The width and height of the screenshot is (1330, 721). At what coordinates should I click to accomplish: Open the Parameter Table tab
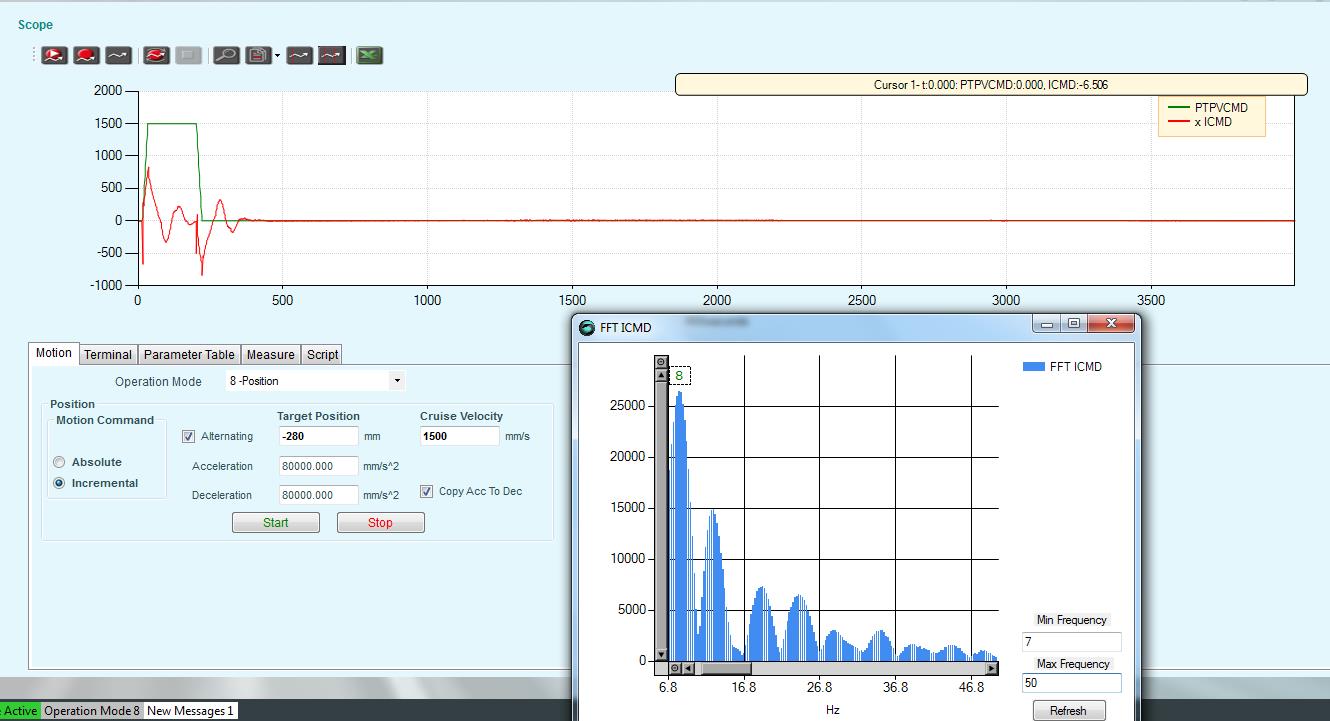coord(189,354)
